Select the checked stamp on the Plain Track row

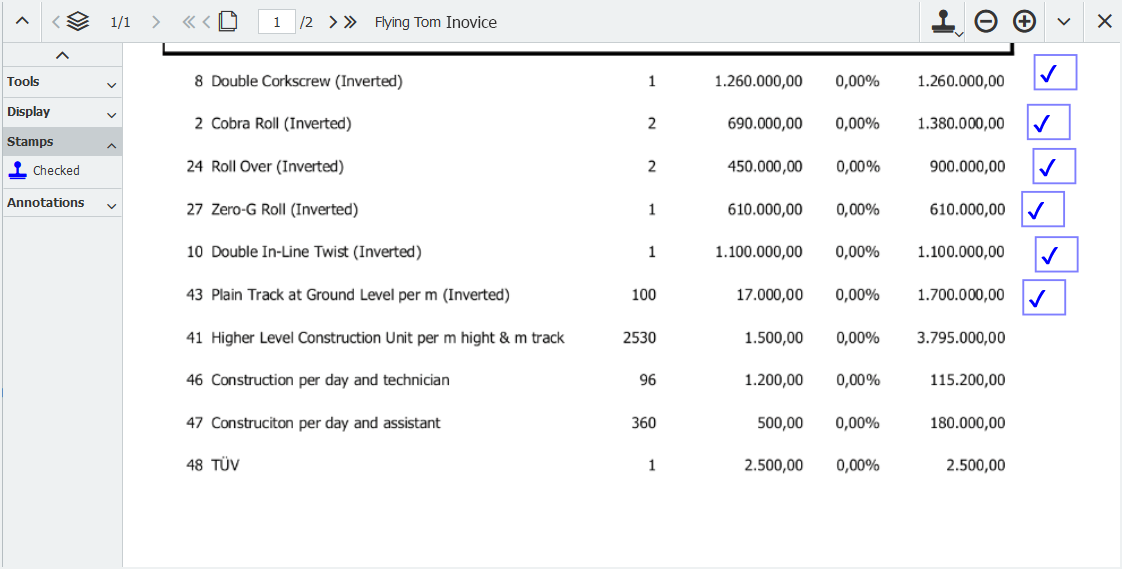(x=1043, y=297)
